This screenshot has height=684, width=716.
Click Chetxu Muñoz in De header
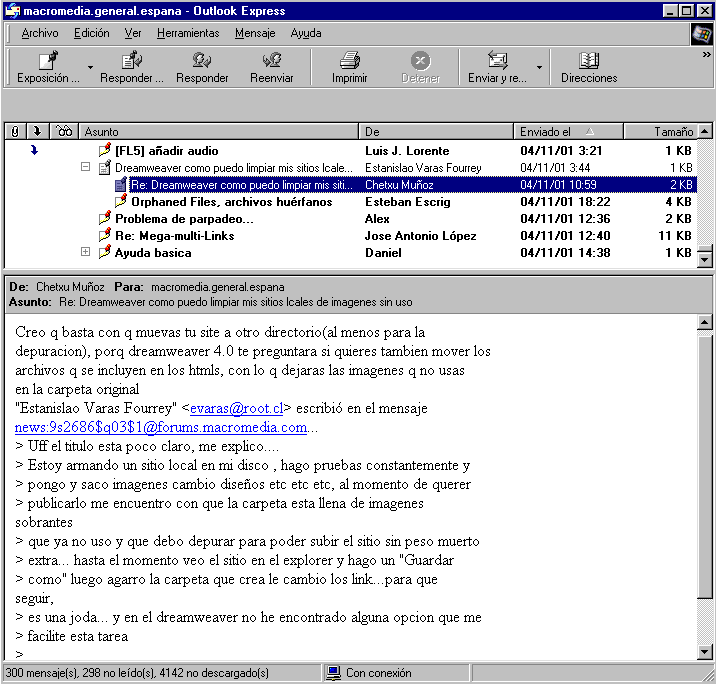click(x=70, y=287)
